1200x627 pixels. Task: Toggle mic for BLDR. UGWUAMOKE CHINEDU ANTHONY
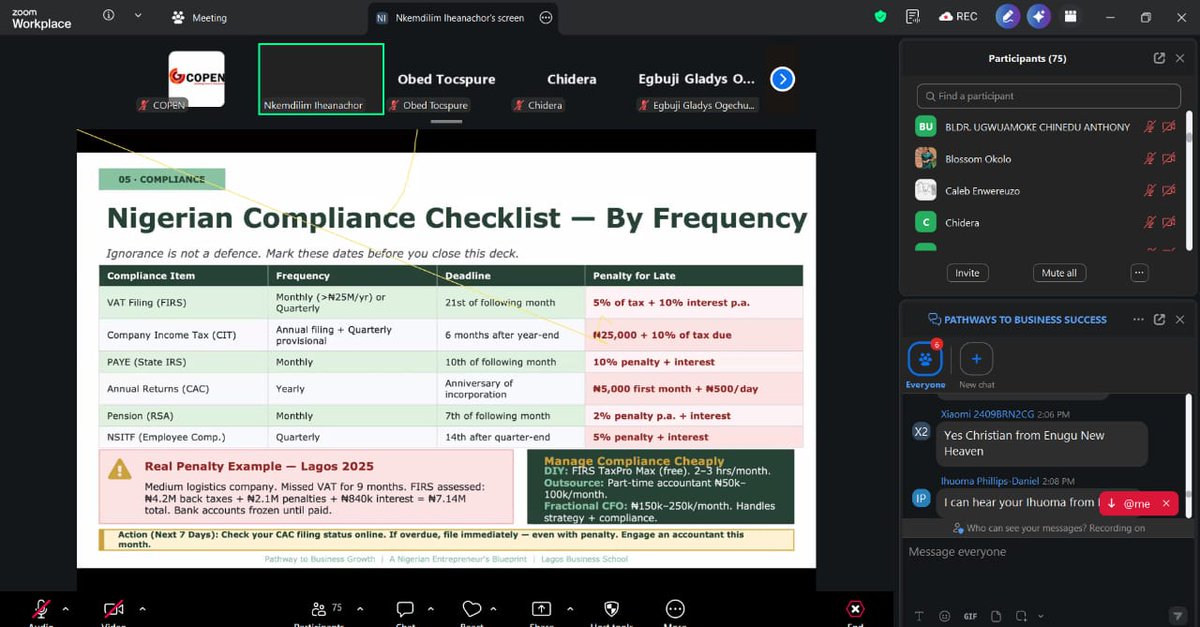click(x=1150, y=127)
